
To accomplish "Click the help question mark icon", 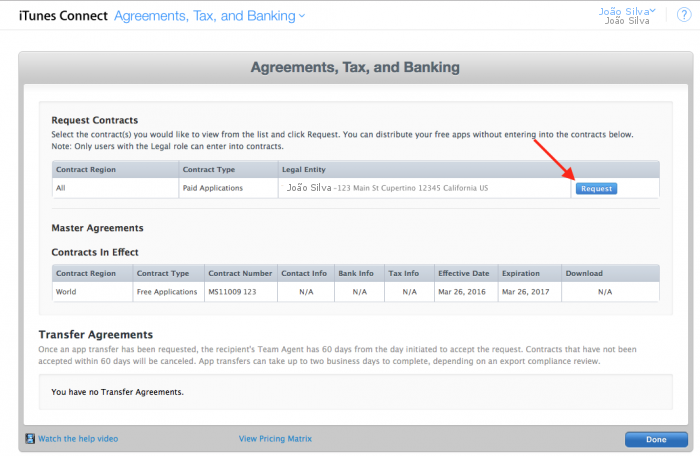I will pos(683,16).
